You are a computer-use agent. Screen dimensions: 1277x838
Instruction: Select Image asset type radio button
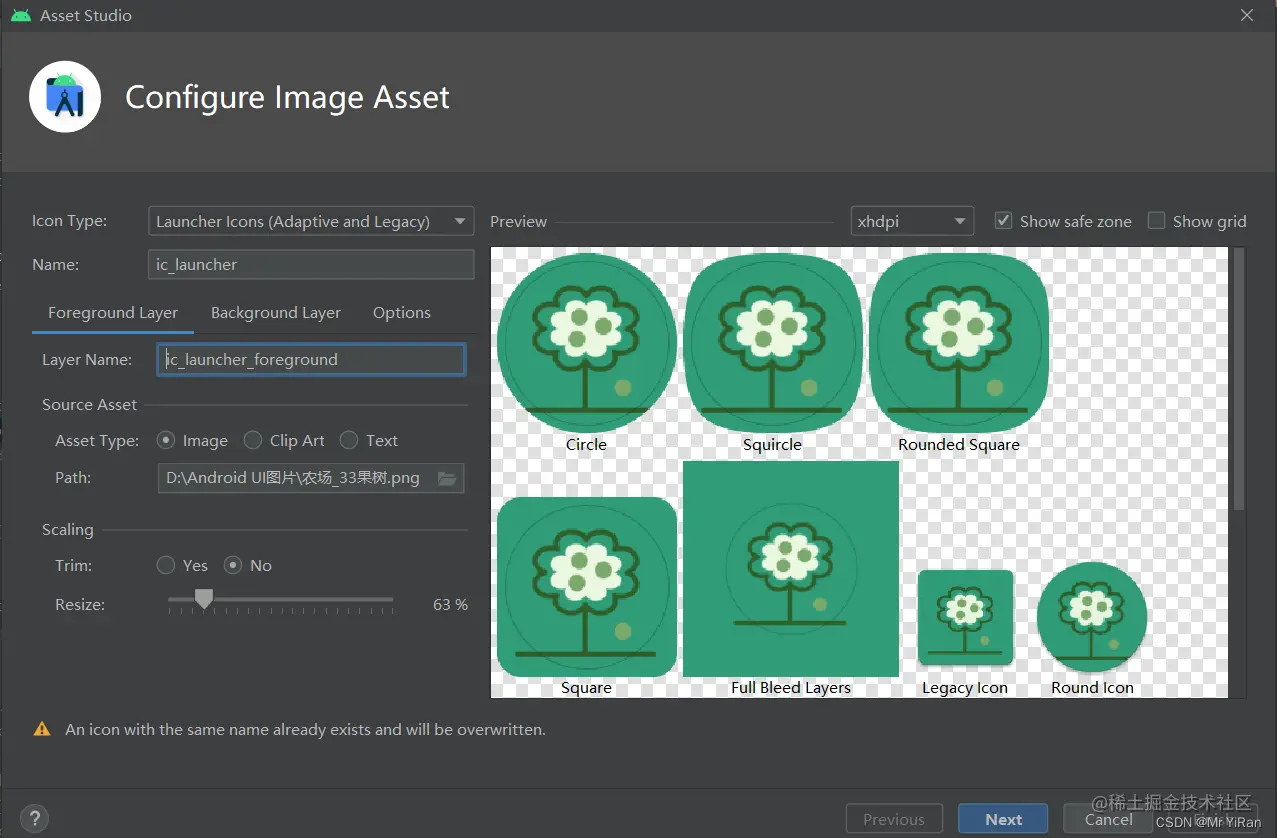point(166,440)
